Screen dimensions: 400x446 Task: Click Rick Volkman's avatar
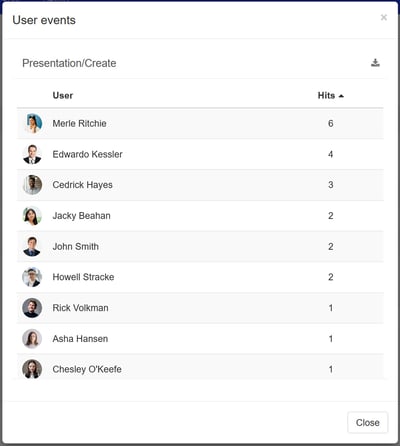[x=32, y=308]
